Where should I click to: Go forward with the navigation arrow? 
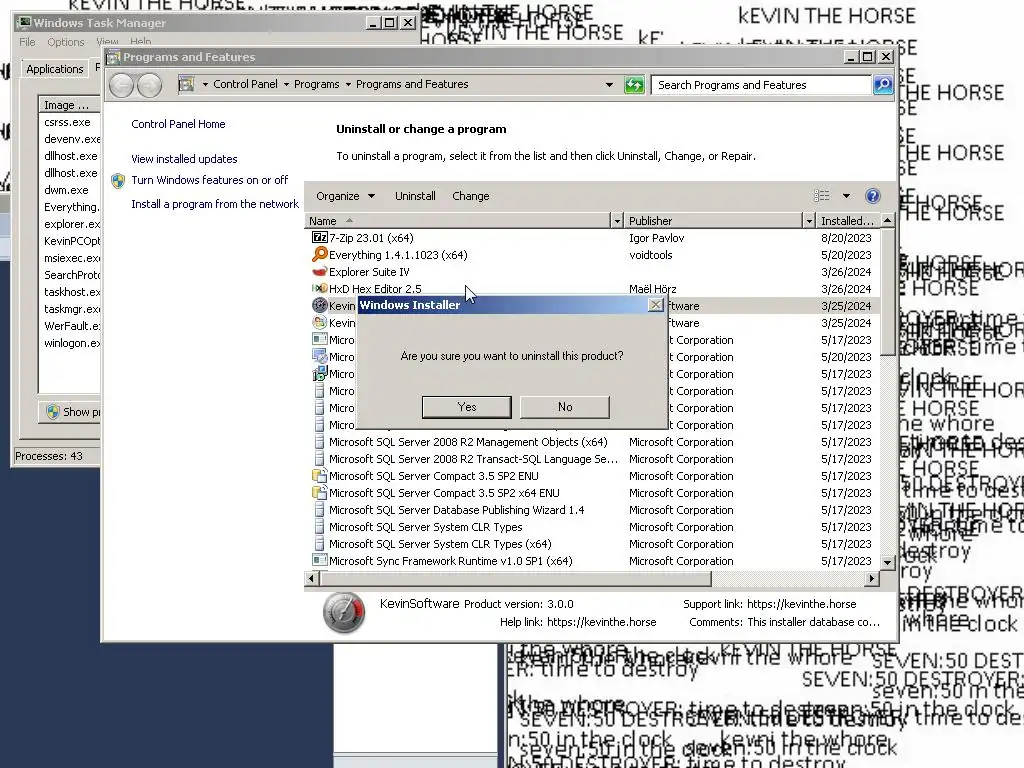click(150, 85)
